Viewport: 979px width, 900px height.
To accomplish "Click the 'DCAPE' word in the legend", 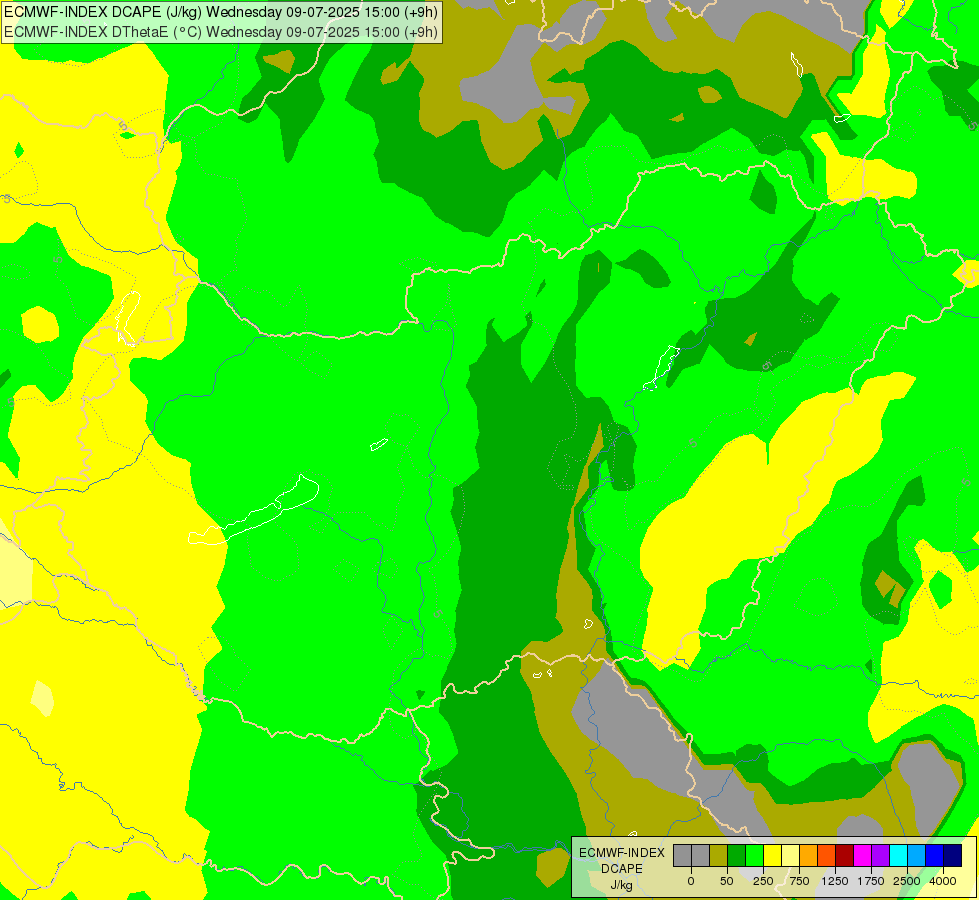I will 622,869.
